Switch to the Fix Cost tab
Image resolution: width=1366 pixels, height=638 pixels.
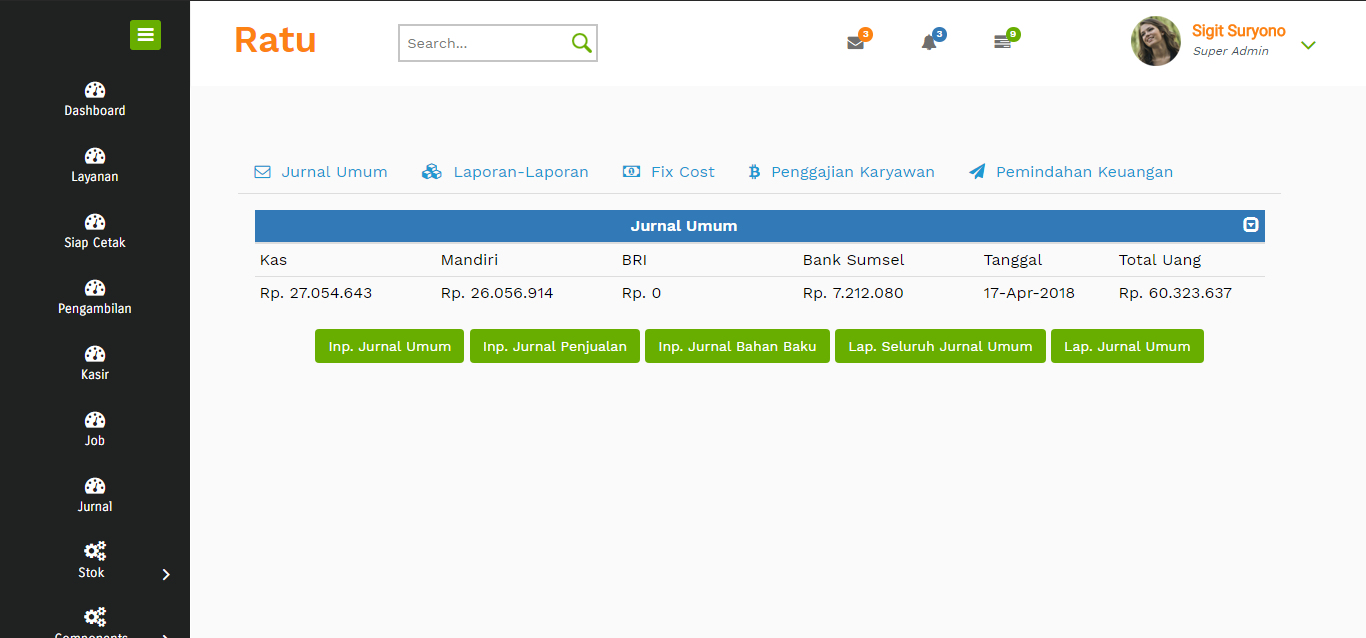coord(669,172)
